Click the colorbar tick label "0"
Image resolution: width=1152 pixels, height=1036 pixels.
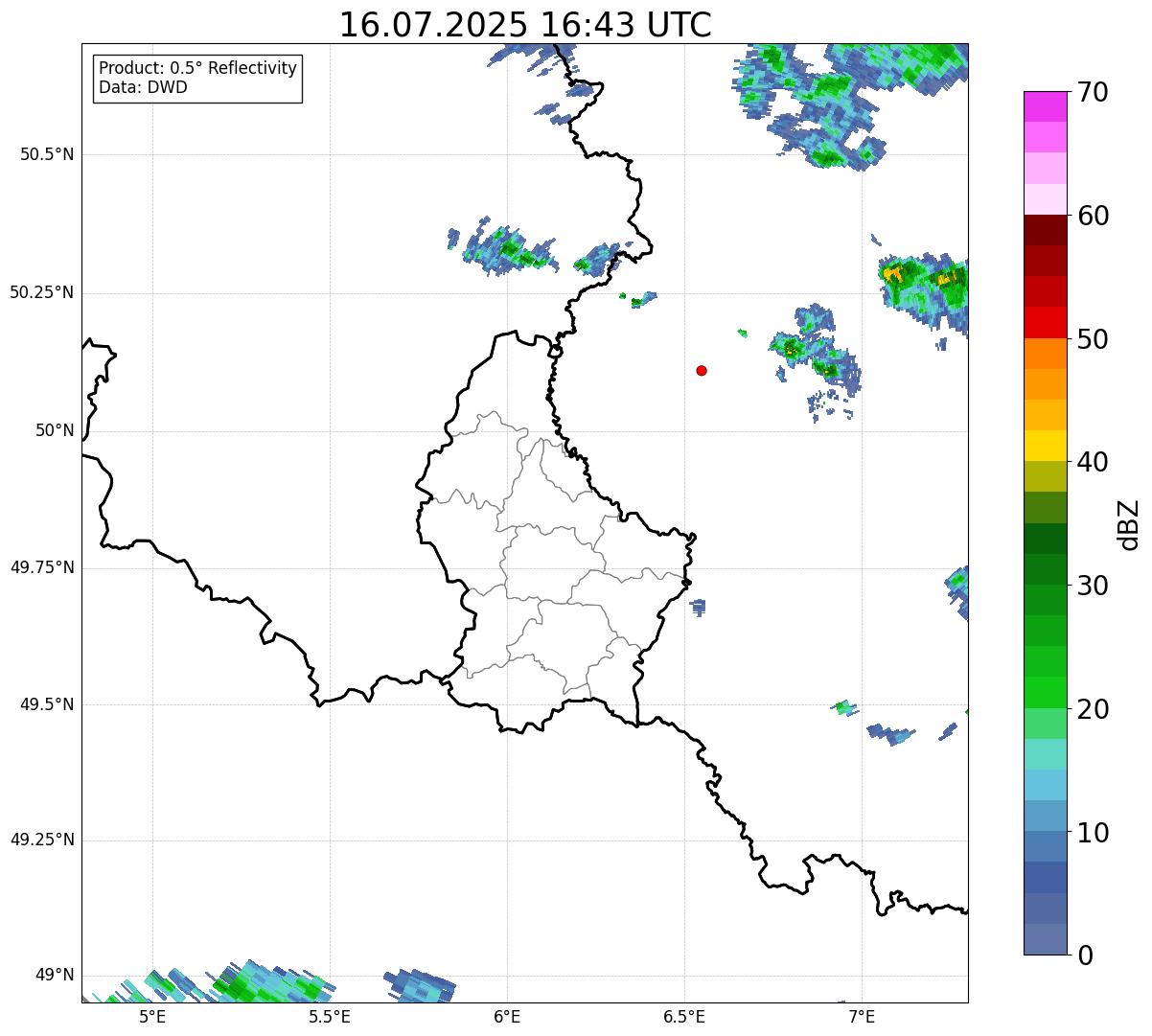point(1085,955)
